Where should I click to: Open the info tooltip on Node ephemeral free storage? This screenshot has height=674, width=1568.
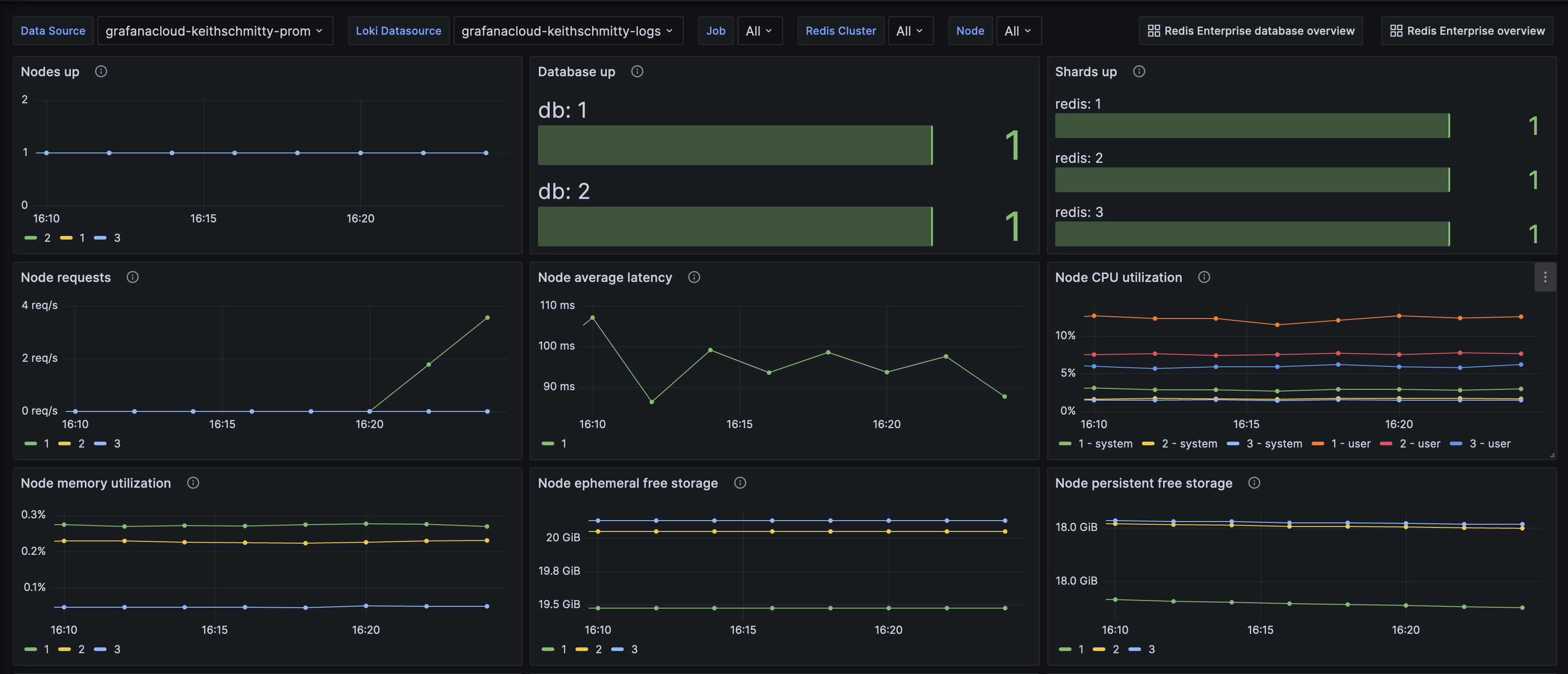click(x=740, y=482)
